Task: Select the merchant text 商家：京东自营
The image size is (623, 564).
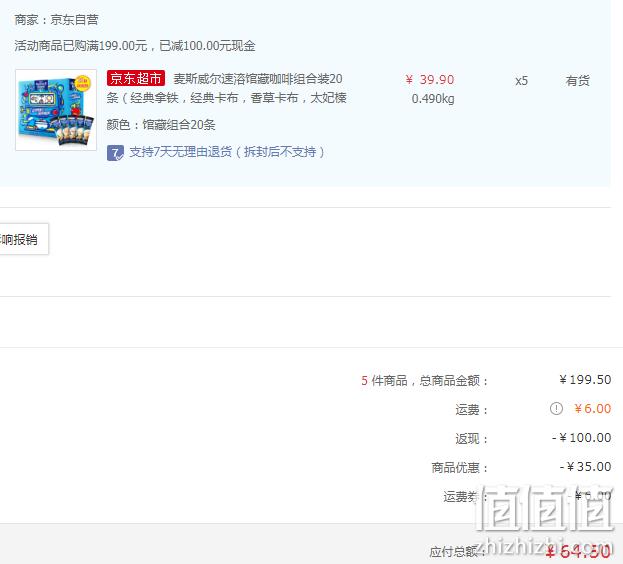Action: 56,20
